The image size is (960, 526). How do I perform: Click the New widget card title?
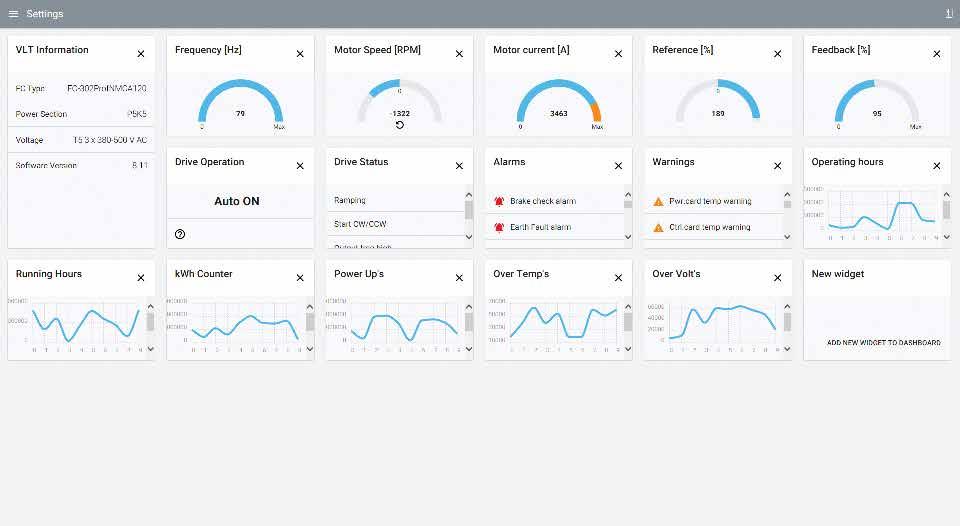click(x=838, y=274)
